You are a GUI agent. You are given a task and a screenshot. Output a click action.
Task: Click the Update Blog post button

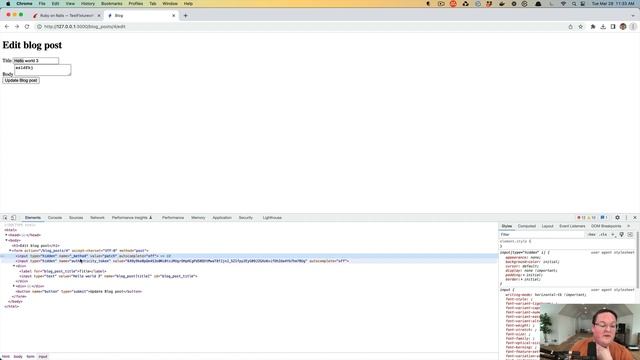(21, 80)
